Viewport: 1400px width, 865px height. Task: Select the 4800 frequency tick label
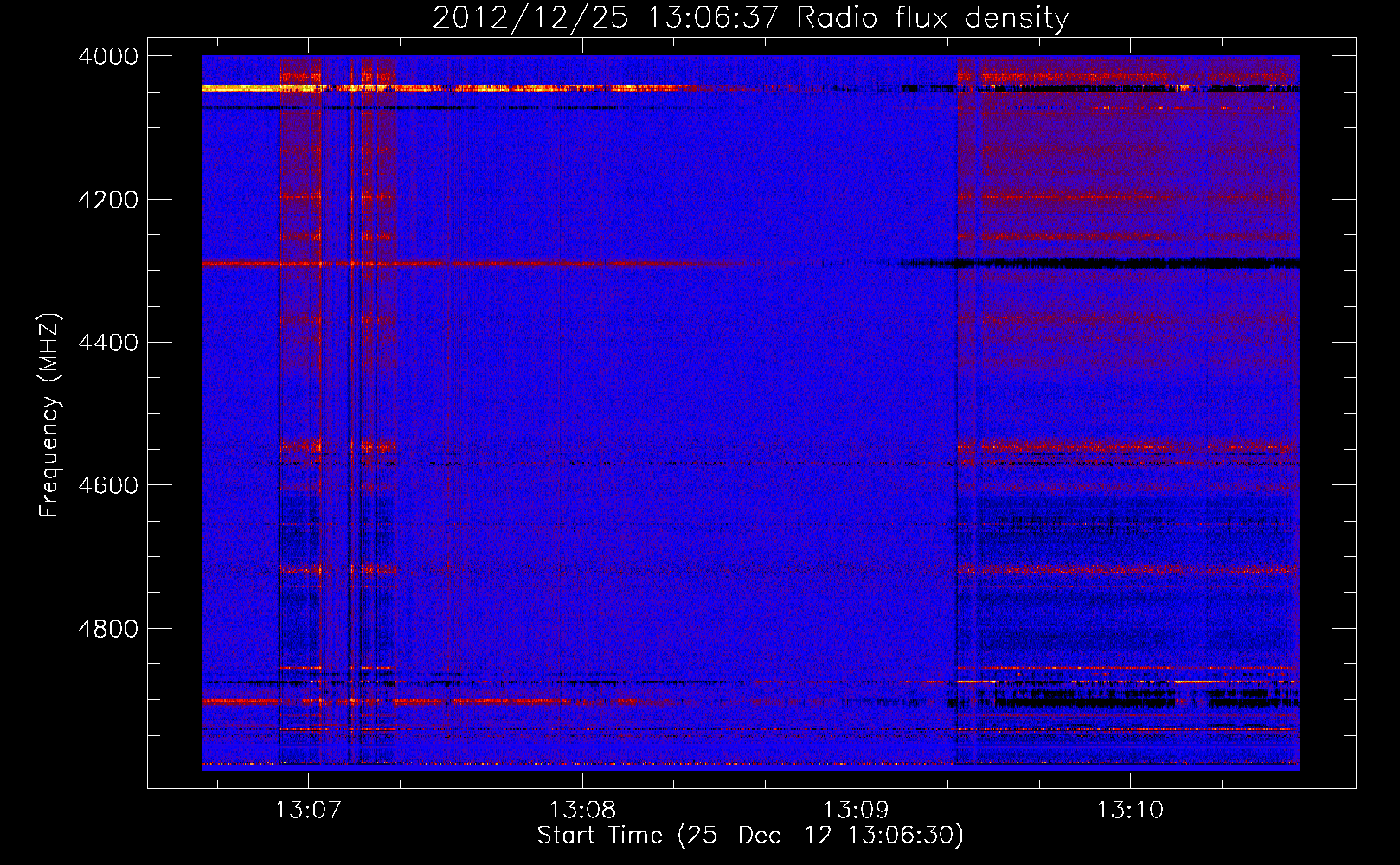(108, 629)
